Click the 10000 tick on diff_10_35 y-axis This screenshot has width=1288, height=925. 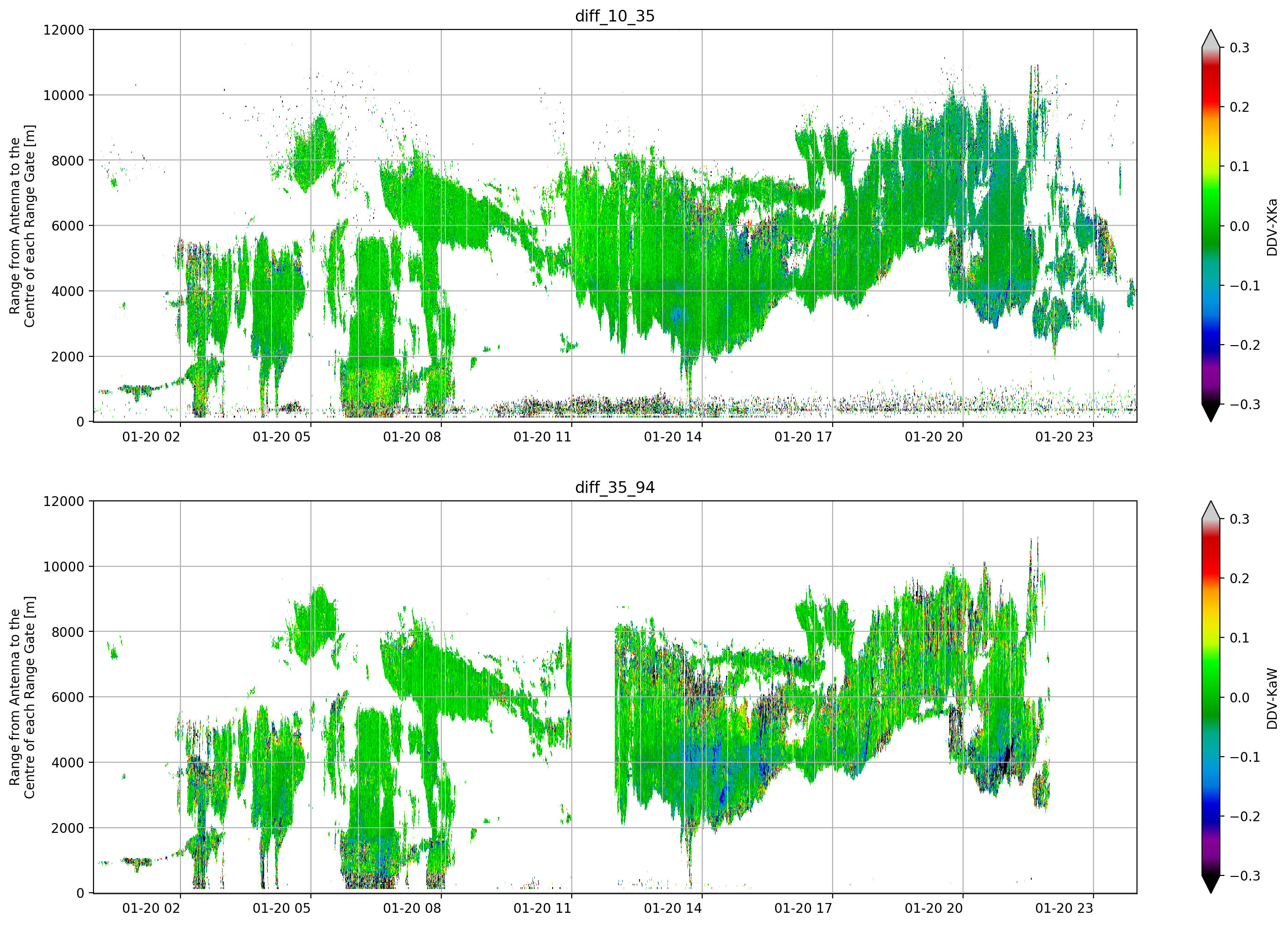pyautogui.click(x=64, y=95)
